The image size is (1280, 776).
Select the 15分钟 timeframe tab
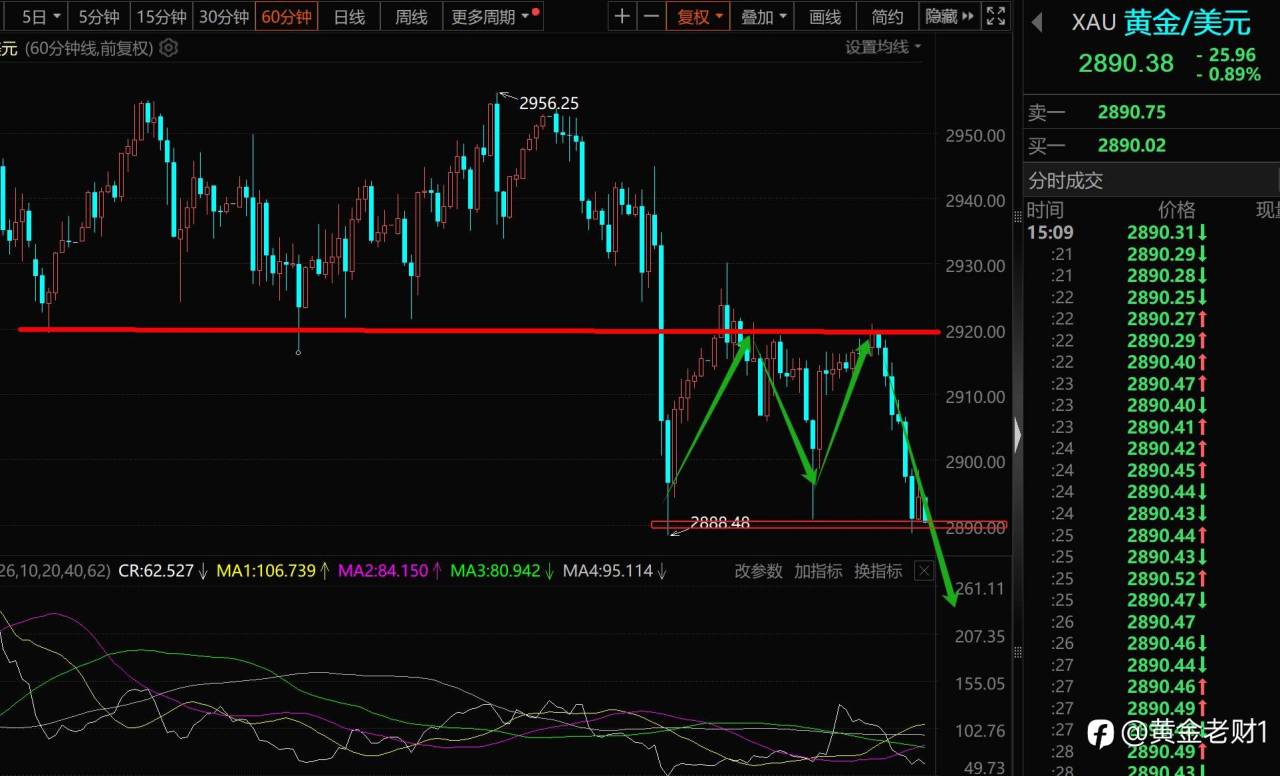coord(161,16)
